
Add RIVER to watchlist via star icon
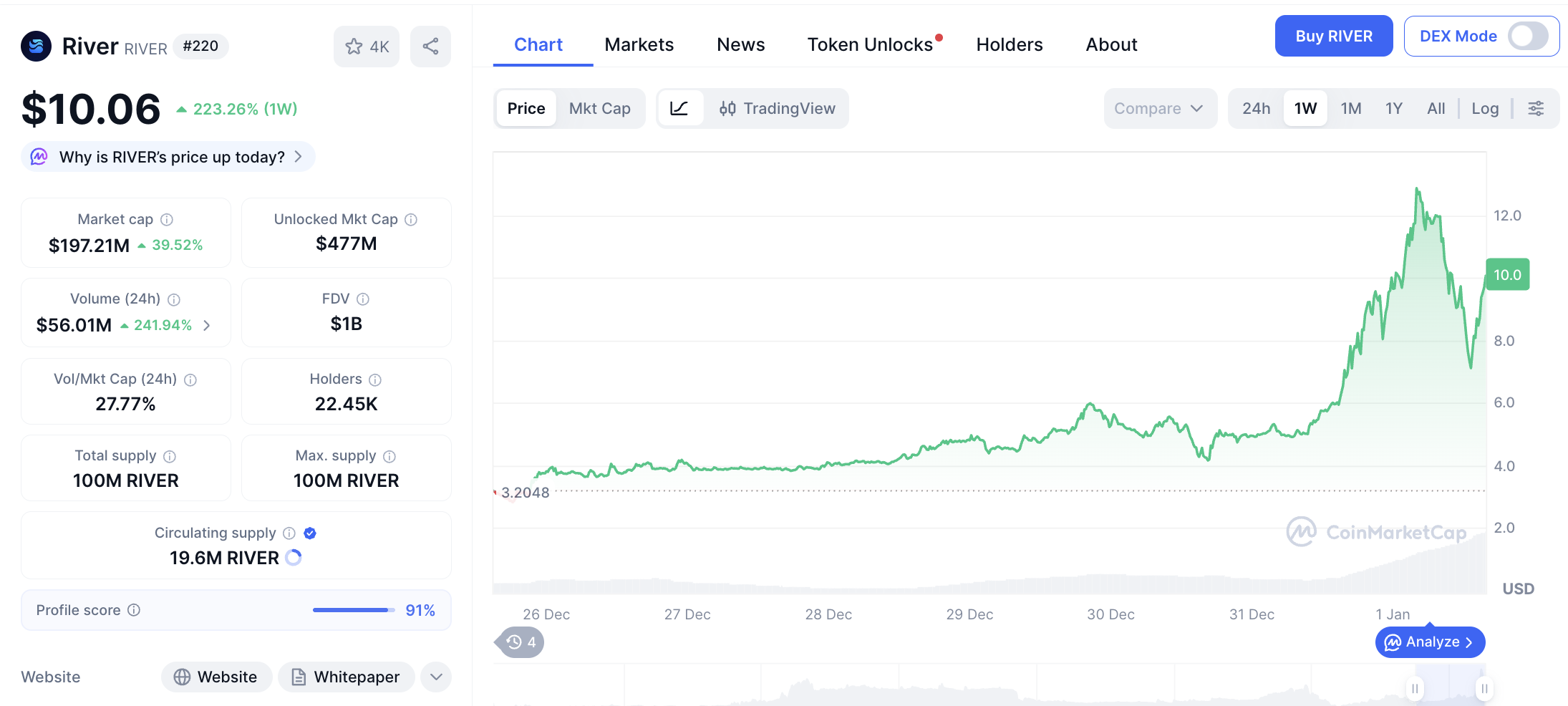[x=366, y=46]
